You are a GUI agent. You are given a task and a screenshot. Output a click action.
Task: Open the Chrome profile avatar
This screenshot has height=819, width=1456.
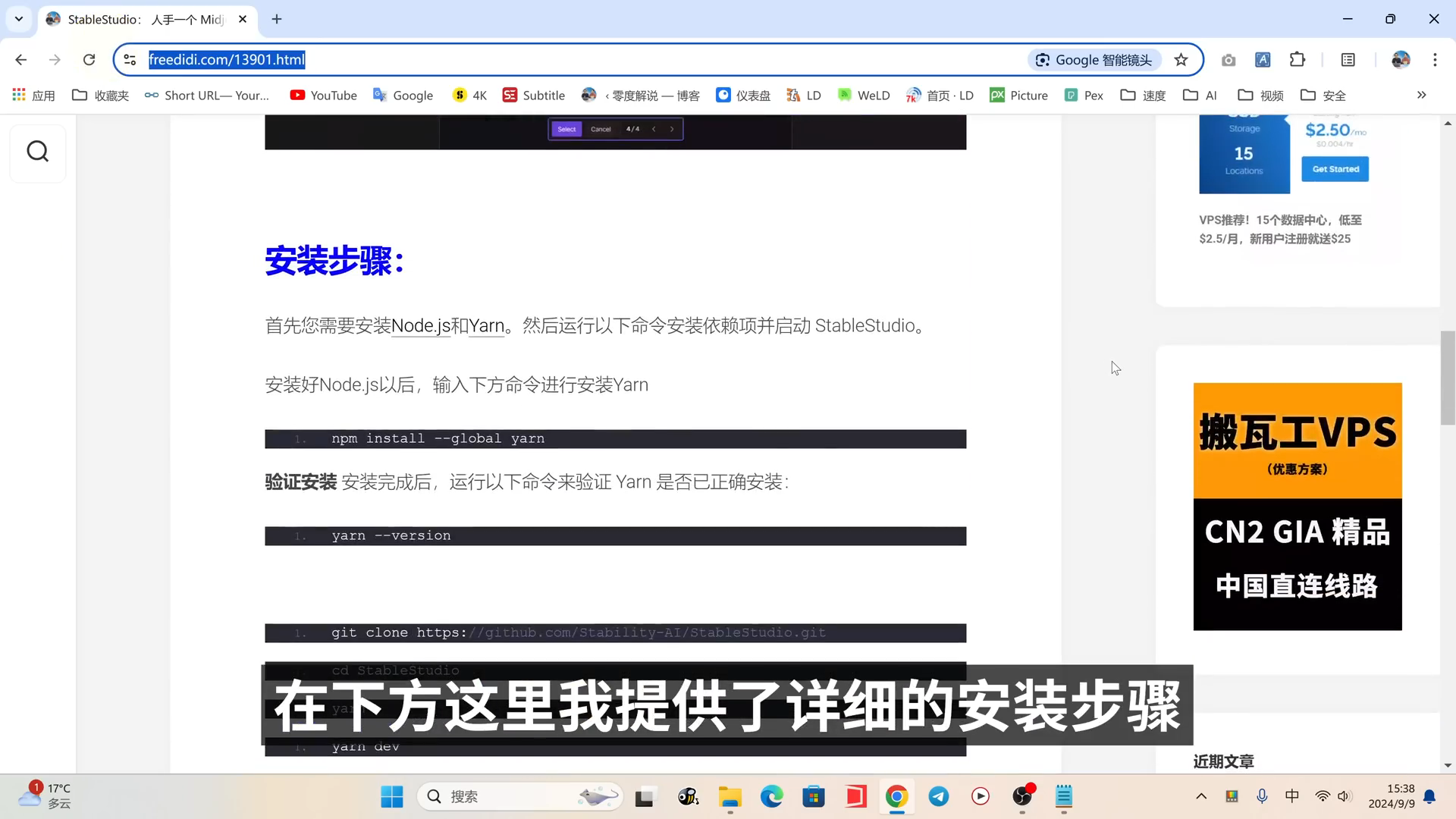pos(1401,60)
